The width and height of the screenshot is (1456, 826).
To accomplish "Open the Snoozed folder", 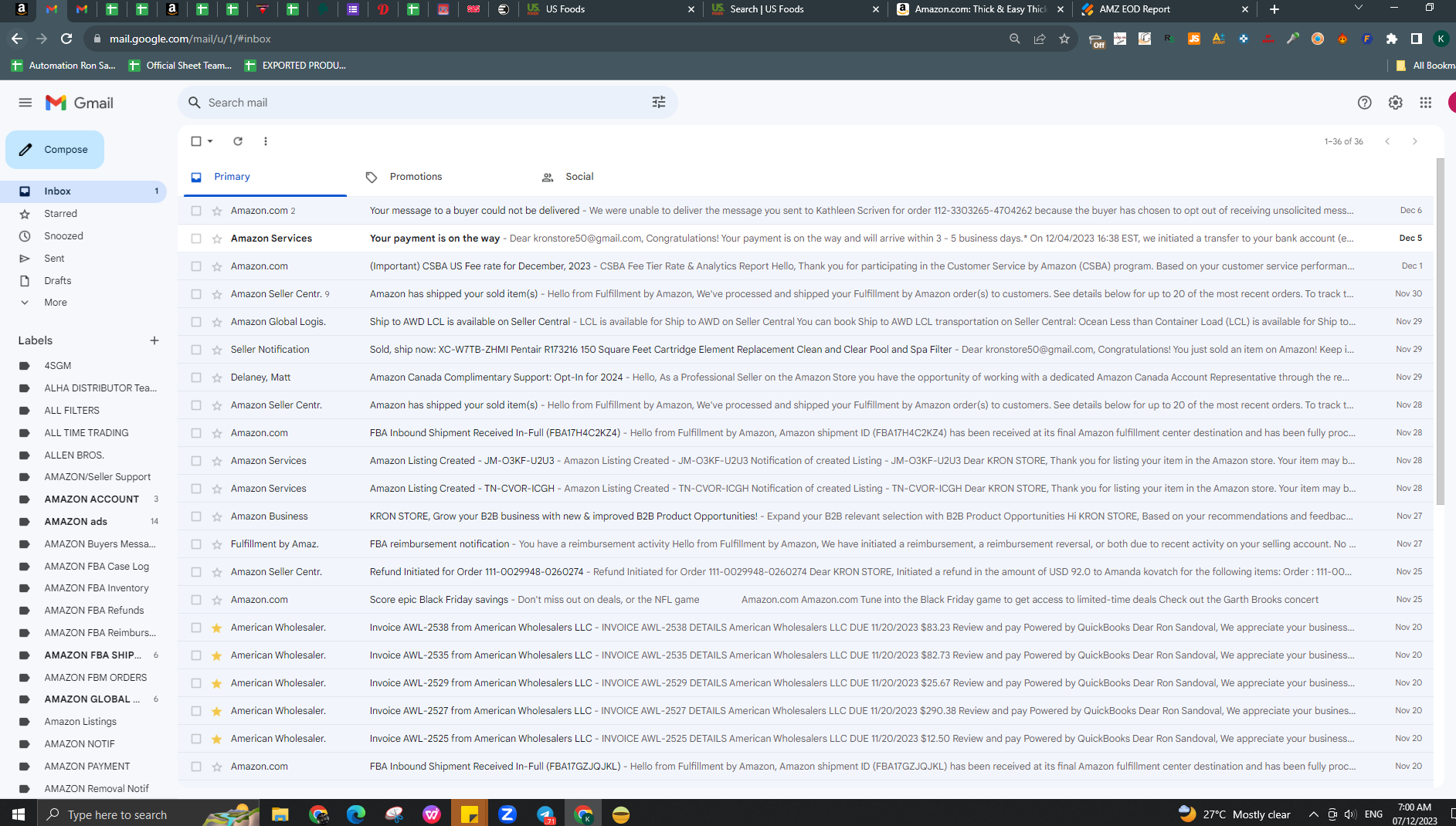I will [x=83, y=236].
